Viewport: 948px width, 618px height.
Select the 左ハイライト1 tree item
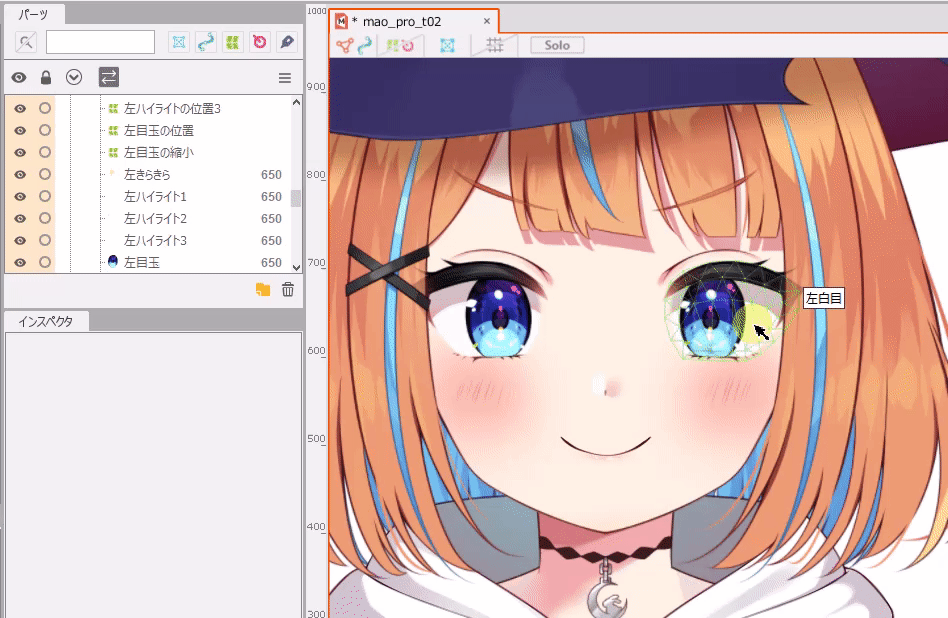point(155,197)
